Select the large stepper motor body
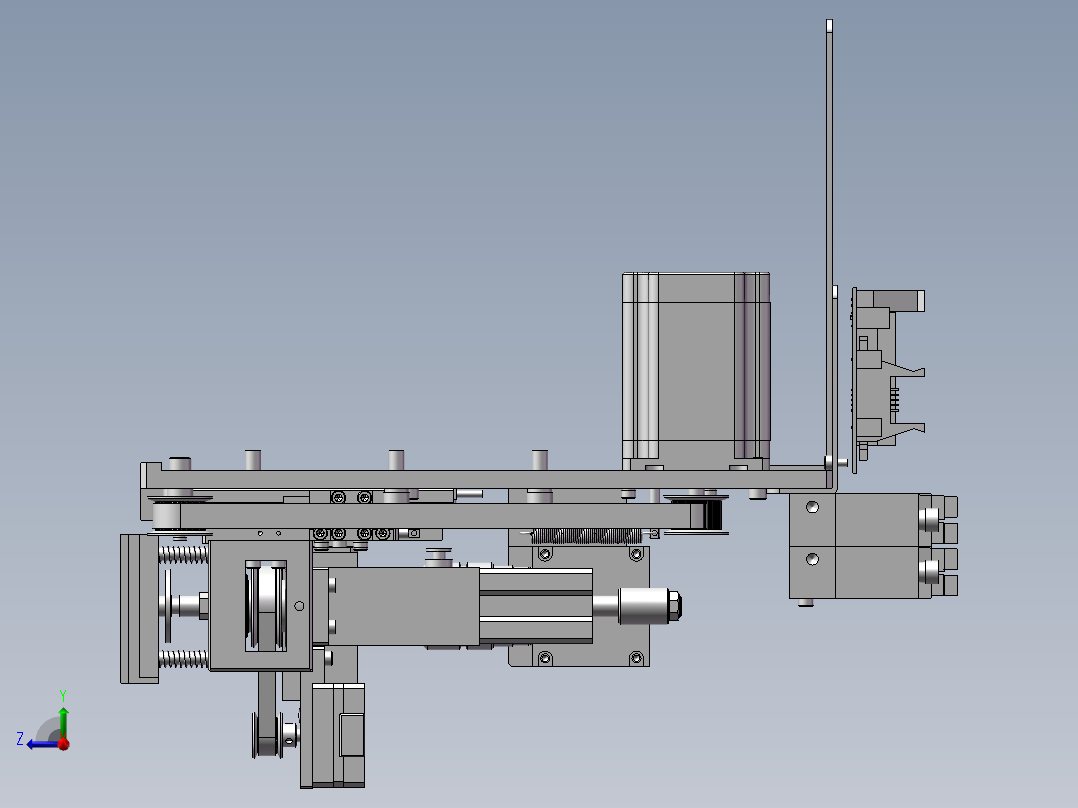Screen dimensions: 1078x808 [x=696, y=371]
